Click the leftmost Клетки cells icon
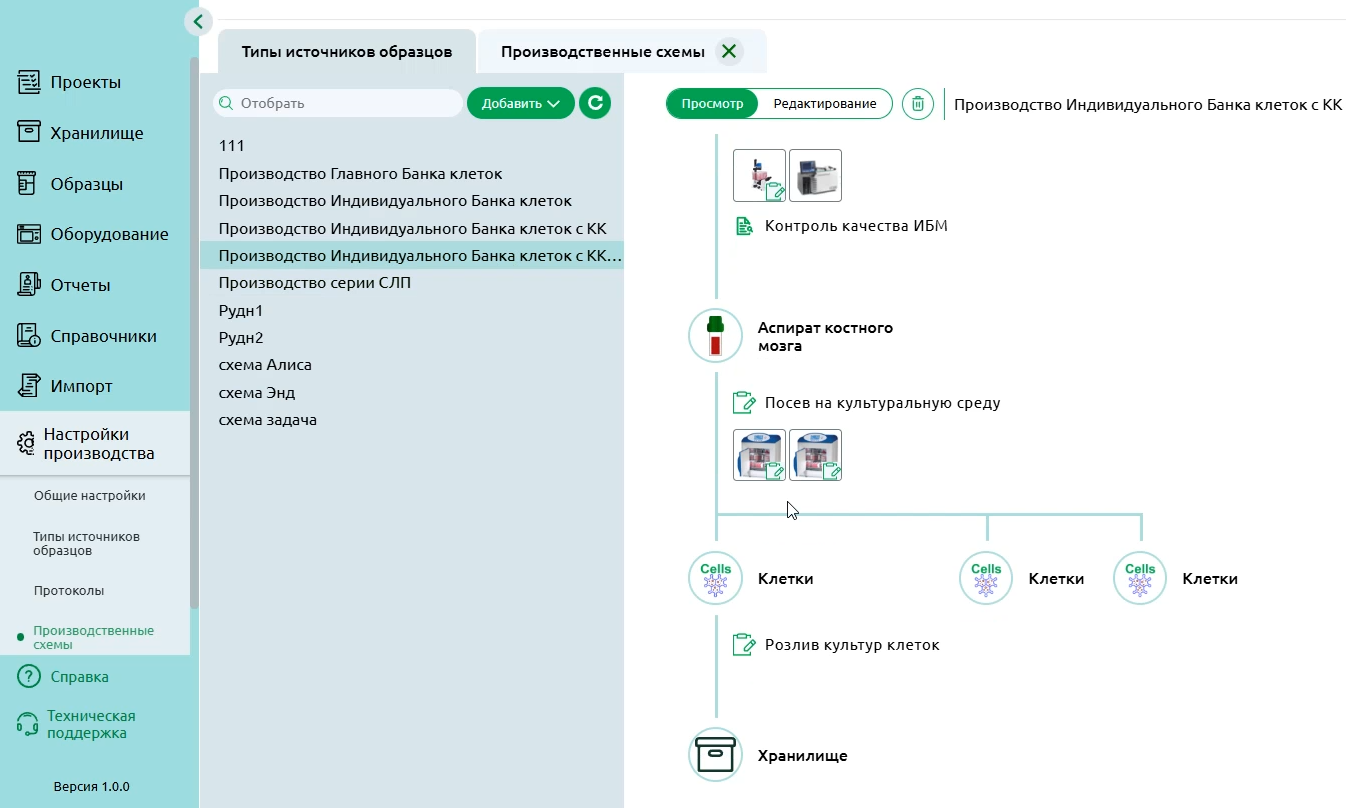This screenshot has height=808, width=1346. point(714,578)
